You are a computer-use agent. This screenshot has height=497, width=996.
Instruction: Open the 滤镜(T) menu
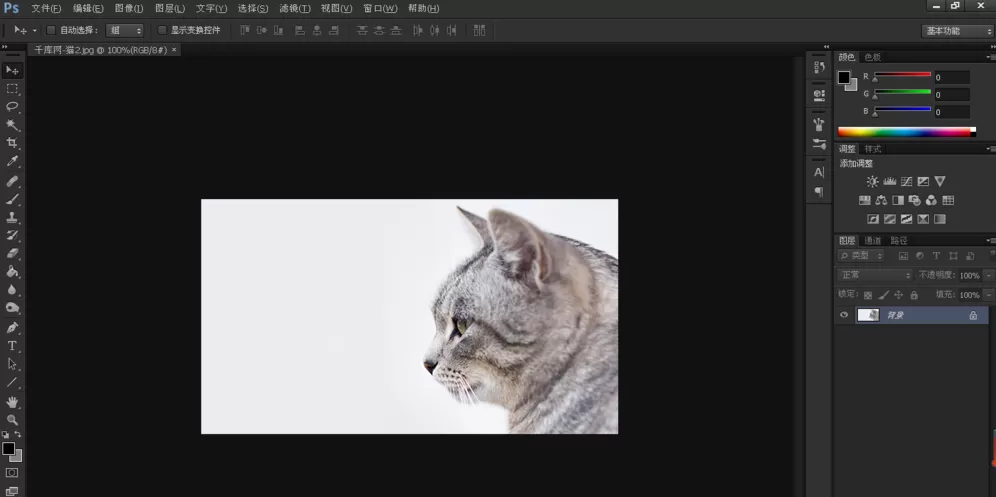click(295, 8)
